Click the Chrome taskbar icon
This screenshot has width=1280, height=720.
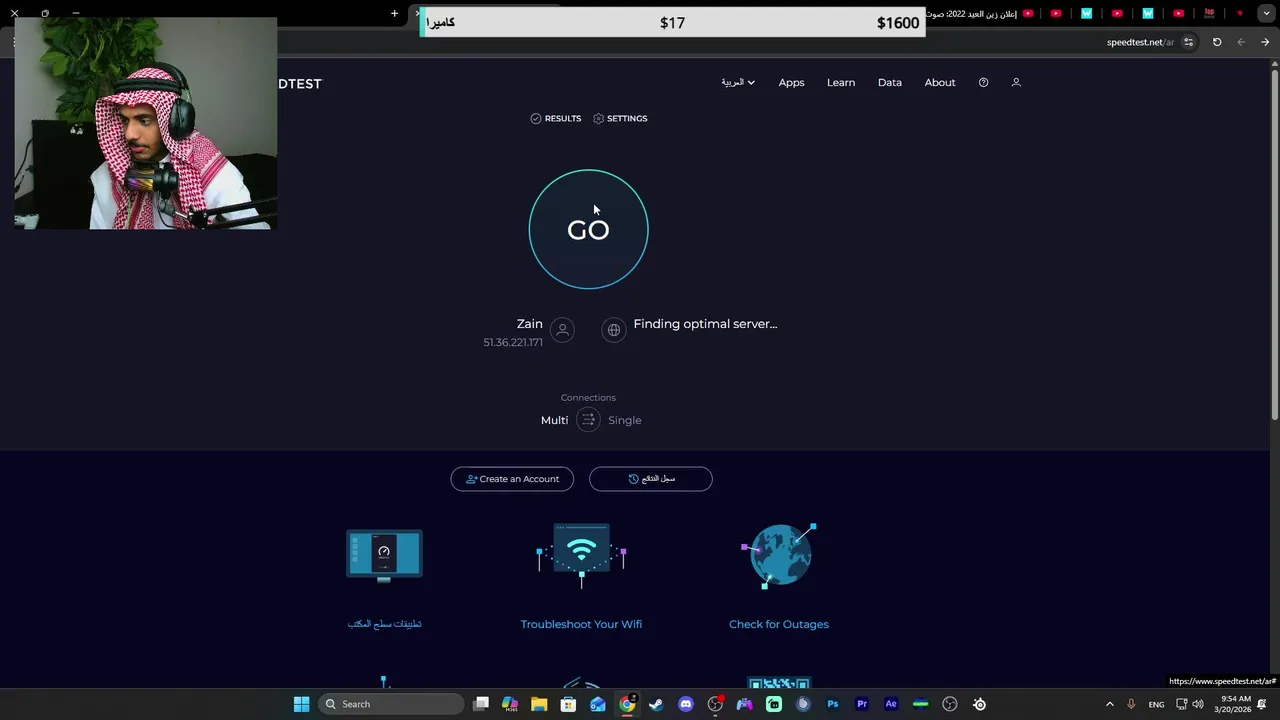coord(627,704)
